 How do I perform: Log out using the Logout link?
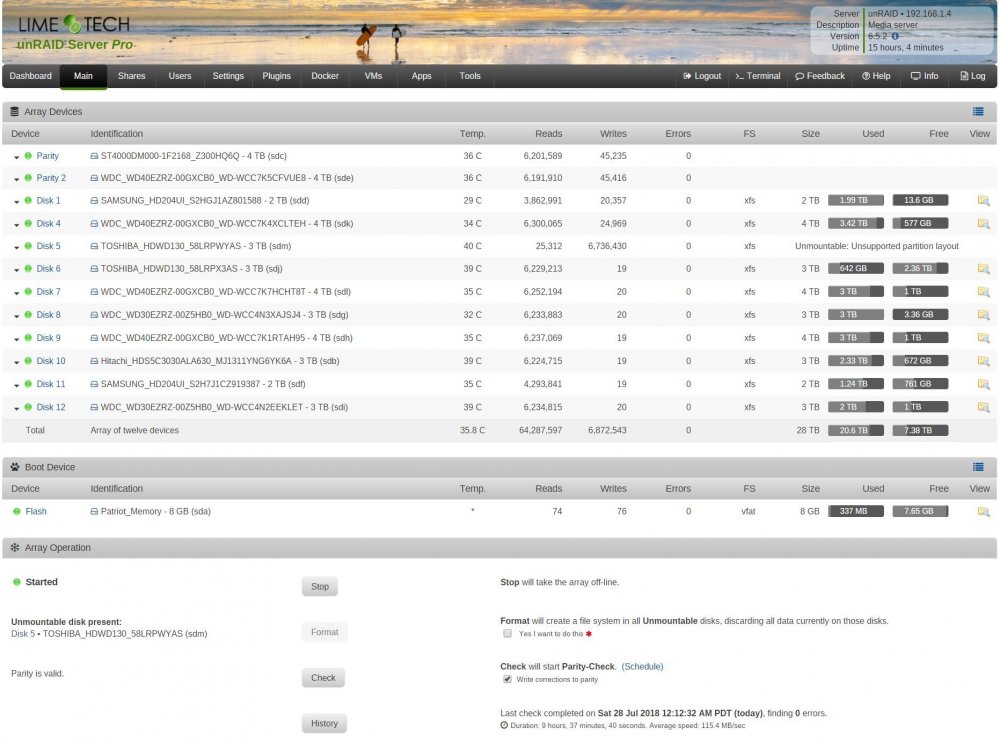tap(702, 76)
